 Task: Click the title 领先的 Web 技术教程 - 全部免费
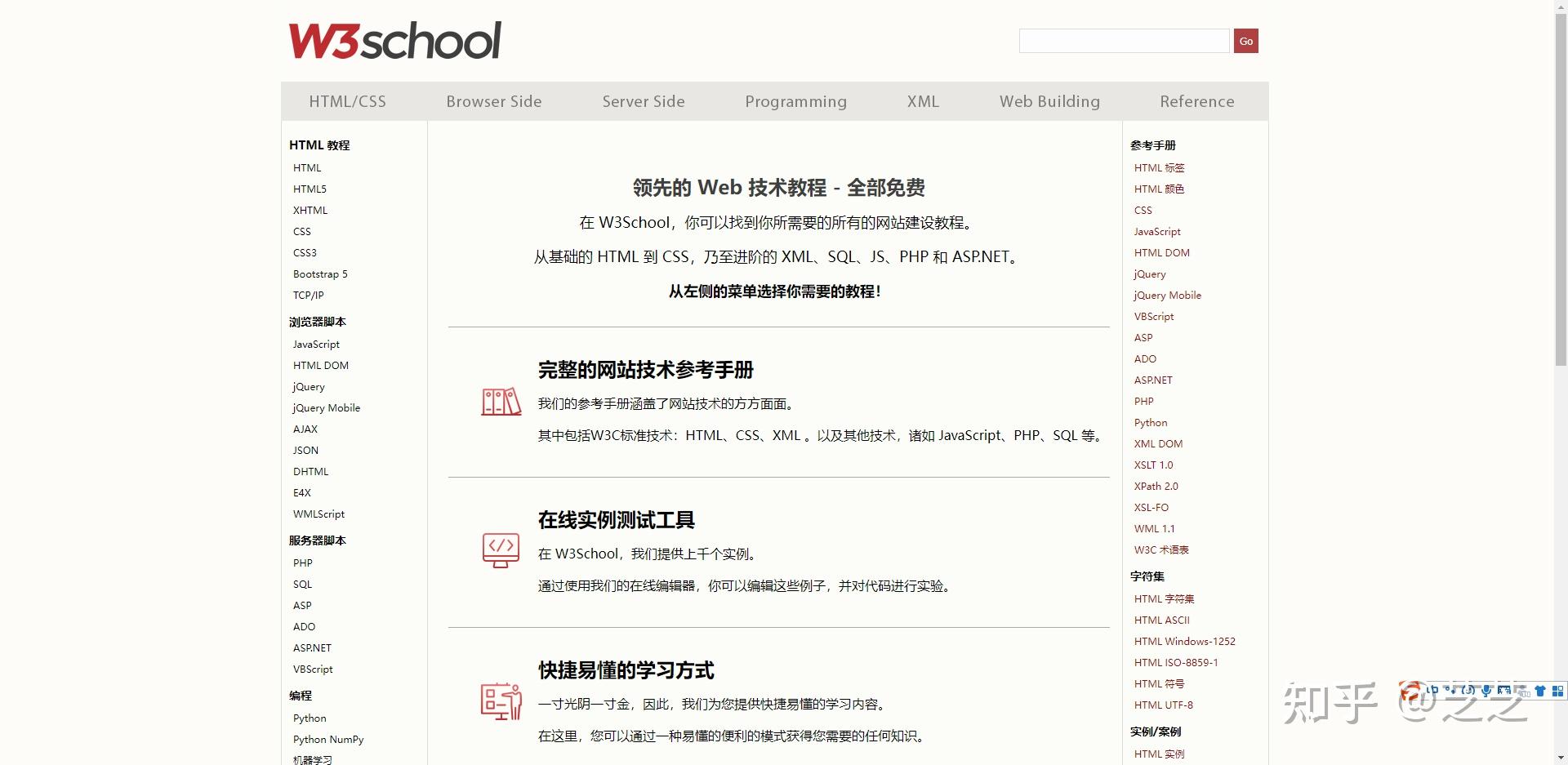[x=779, y=188]
